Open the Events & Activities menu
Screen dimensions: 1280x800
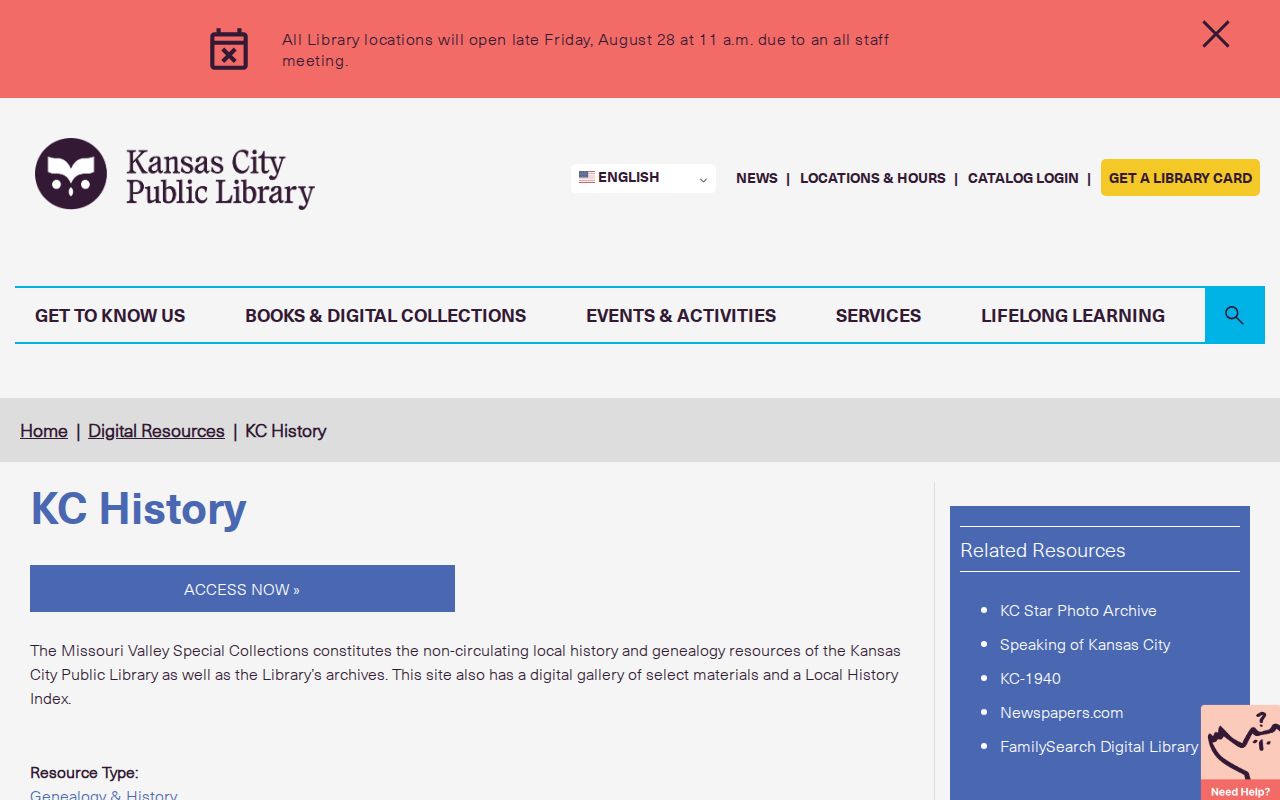point(681,316)
